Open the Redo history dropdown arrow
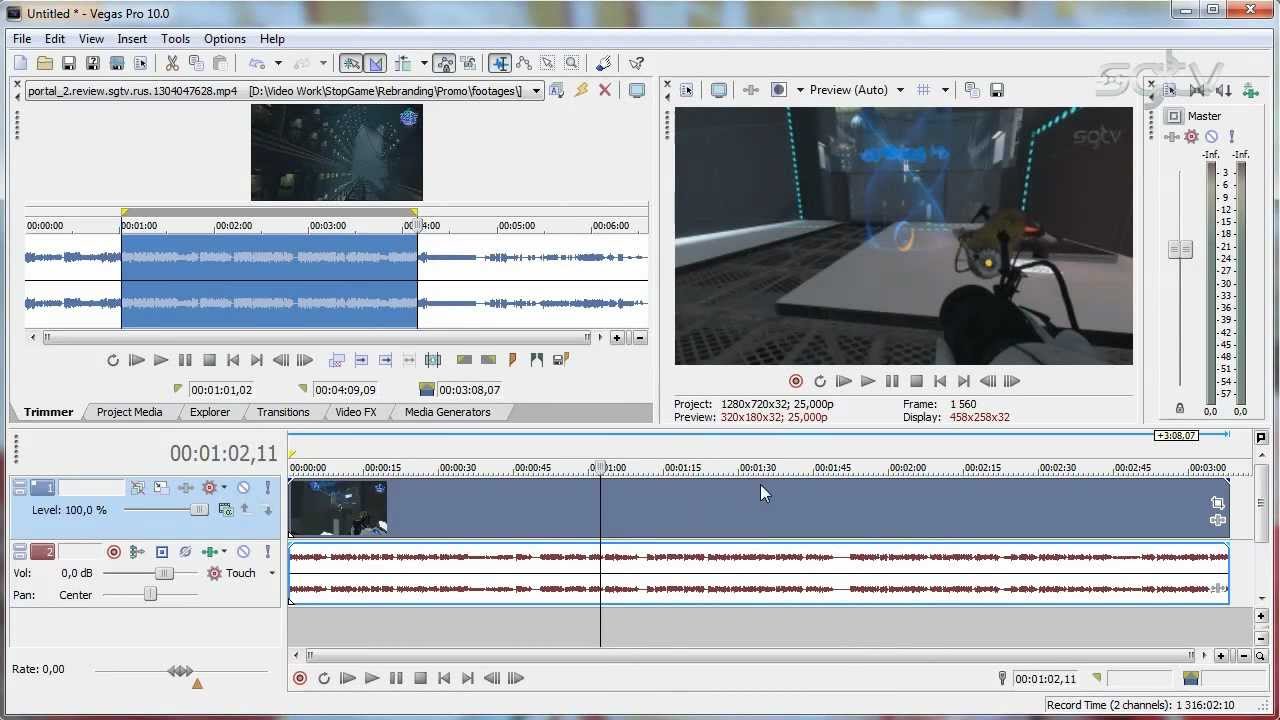Screen dimensions: 1280x720 [323, 63]
